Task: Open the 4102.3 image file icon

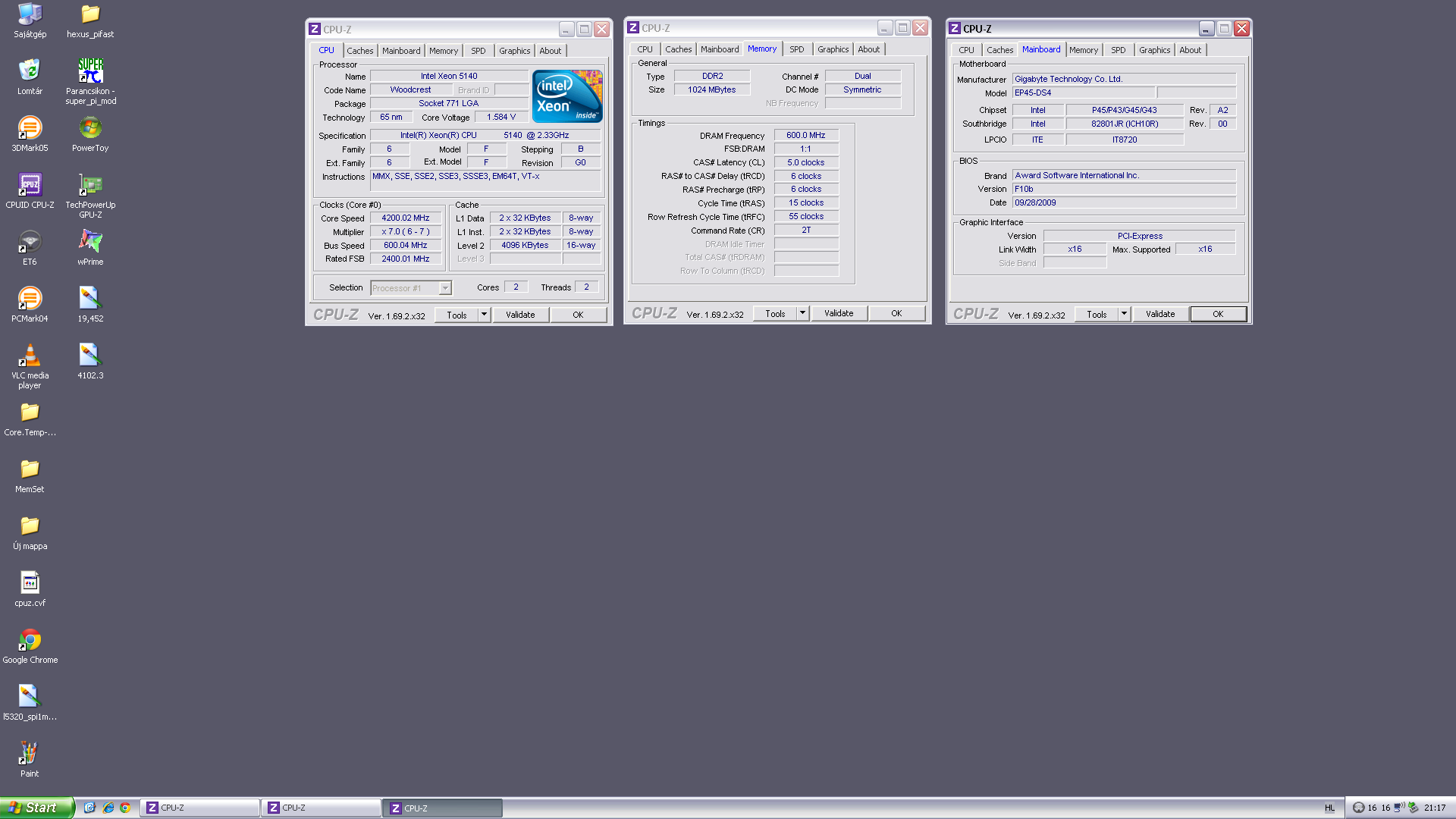Action: (x=90, y=355)
